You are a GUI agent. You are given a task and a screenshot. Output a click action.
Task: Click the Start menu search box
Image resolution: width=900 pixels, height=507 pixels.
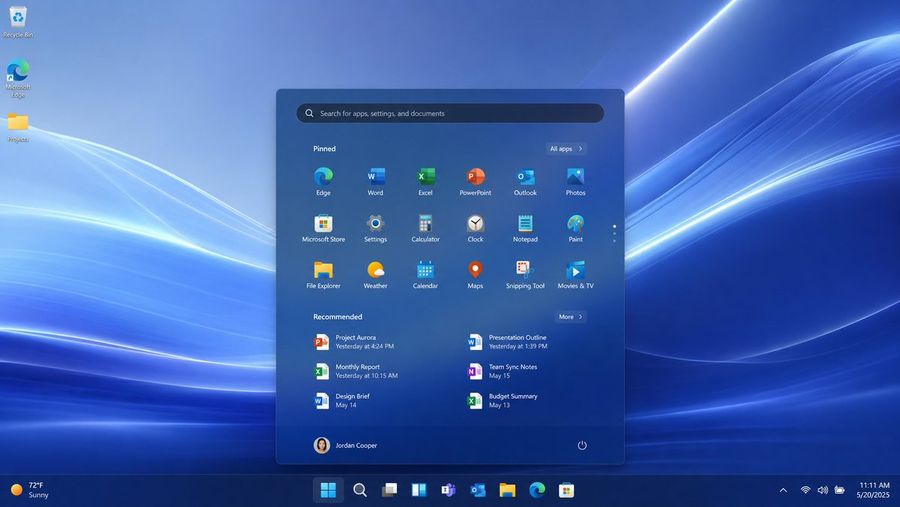pos(450,113)
